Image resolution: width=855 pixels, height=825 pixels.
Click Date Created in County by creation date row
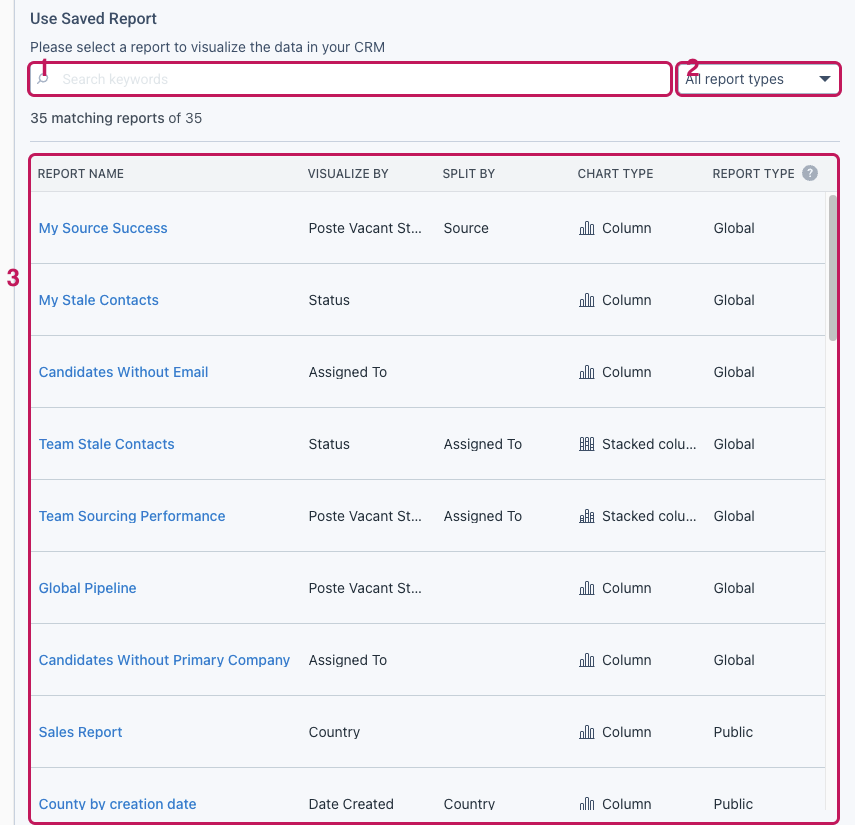[x=351, y=804]
